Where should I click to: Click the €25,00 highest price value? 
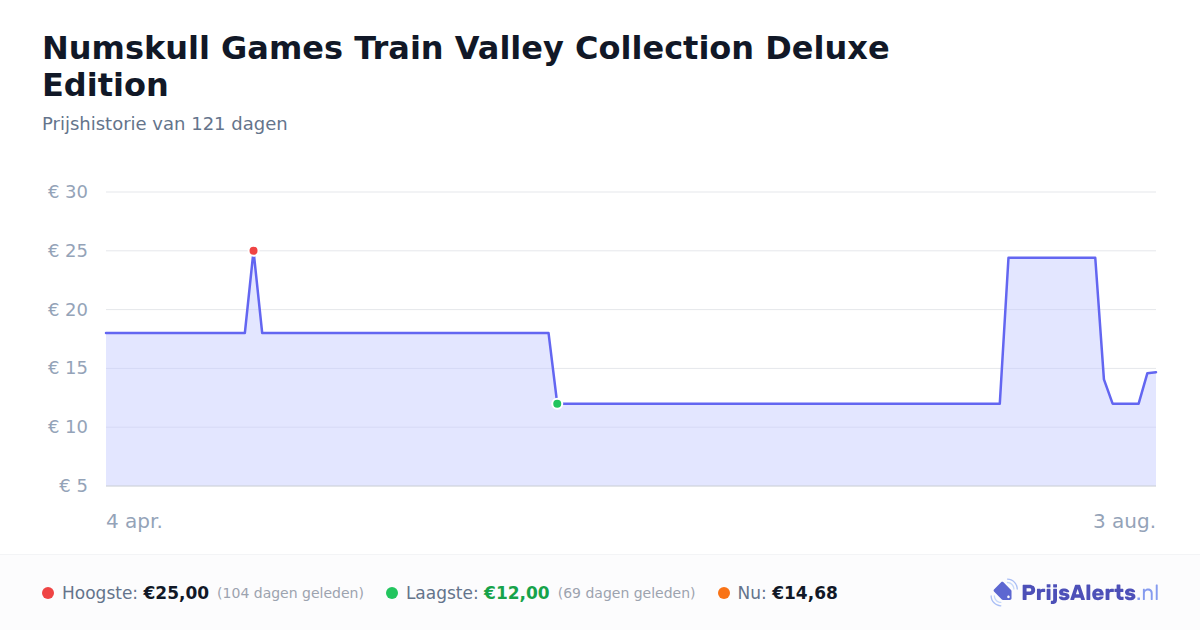[x=176, y=593]
